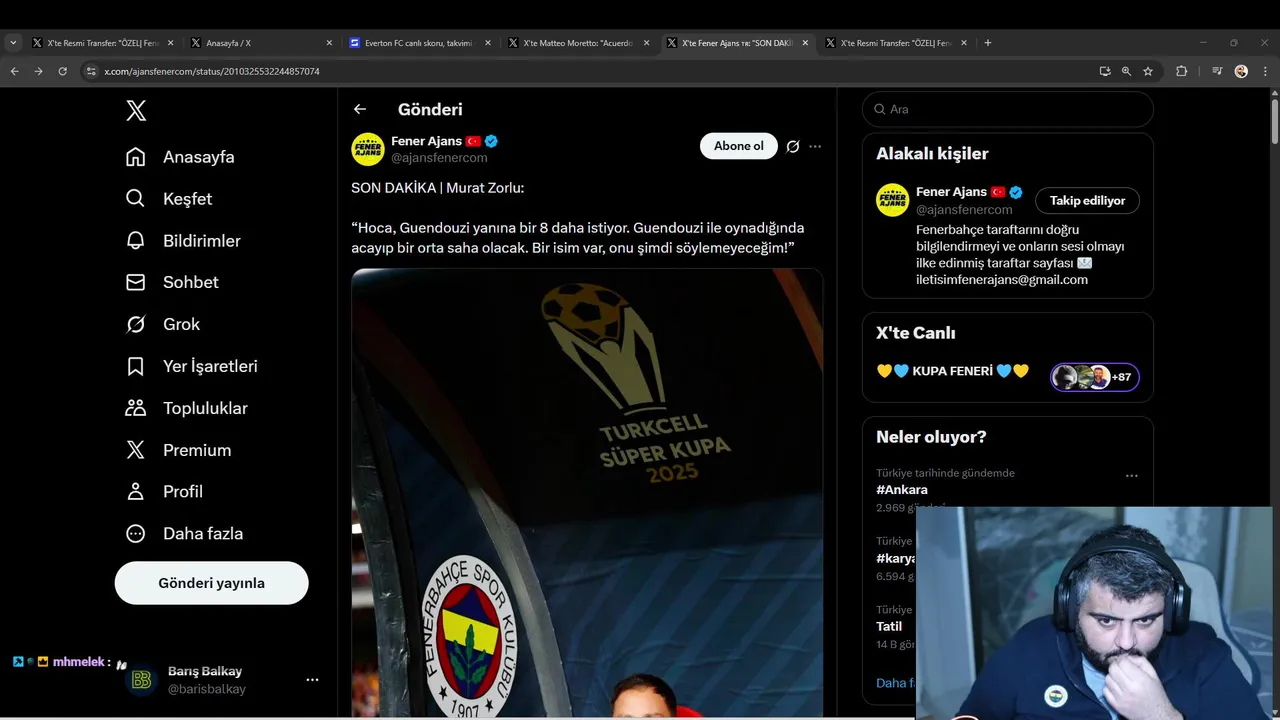
Task: Click @ajansfenercom handle on post
Action: click(439, 158)
